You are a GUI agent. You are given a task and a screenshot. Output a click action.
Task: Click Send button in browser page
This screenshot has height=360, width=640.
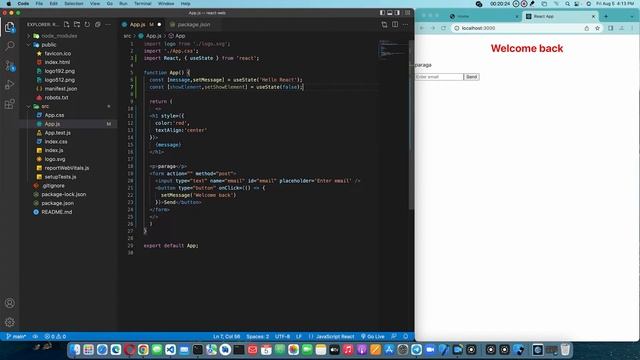(471, 77)
